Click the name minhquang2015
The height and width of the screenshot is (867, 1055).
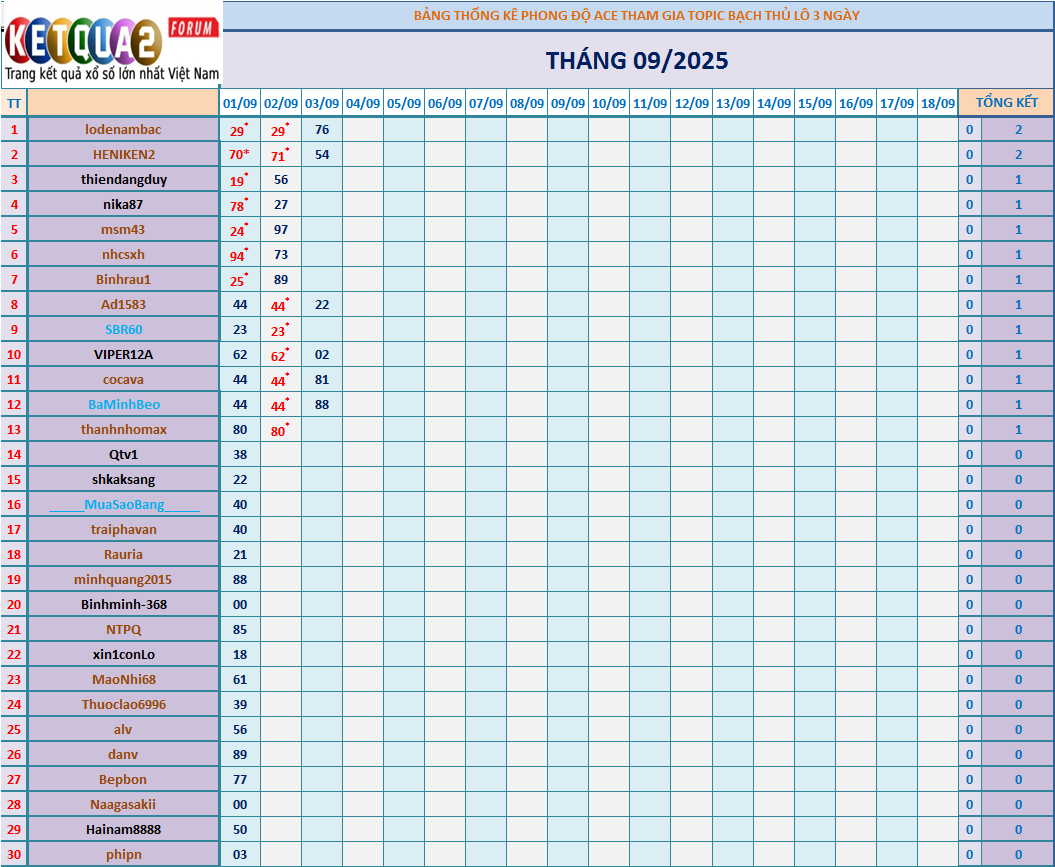click(x=123, y=580)
